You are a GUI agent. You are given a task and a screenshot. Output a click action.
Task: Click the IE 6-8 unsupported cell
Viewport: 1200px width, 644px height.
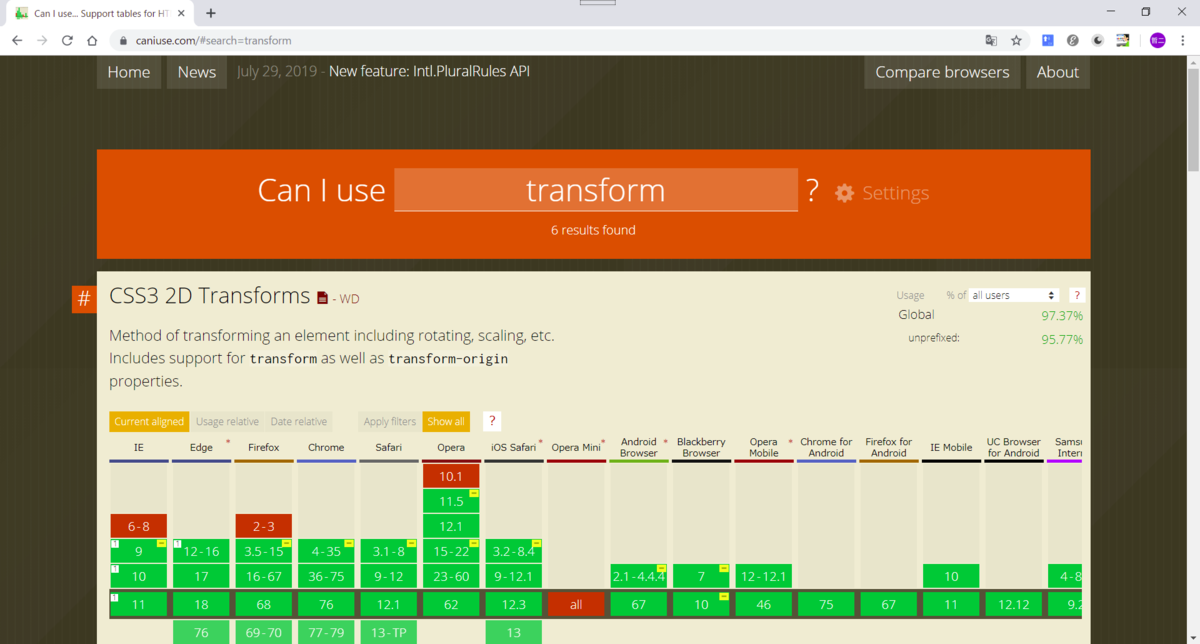point(138,526)
